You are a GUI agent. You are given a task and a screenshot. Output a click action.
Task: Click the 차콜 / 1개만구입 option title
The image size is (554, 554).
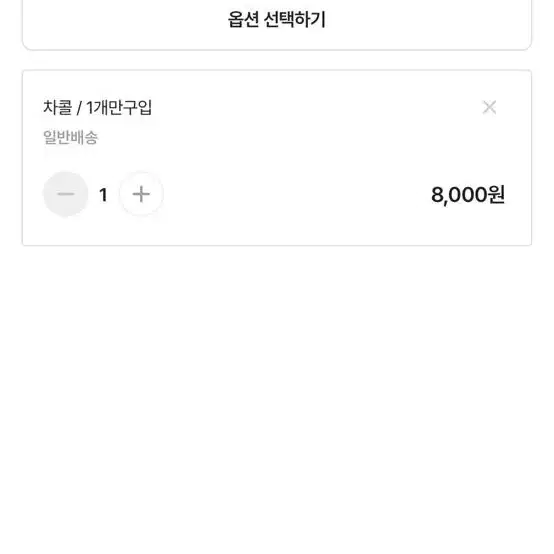[x=98, y=107]
